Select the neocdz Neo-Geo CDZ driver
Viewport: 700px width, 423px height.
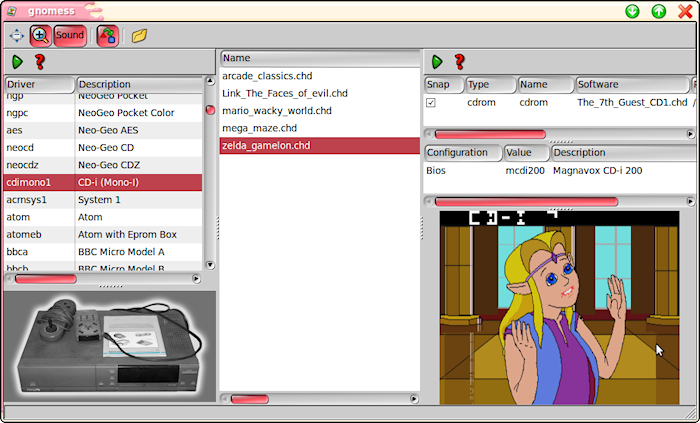[x=103, y=165]
